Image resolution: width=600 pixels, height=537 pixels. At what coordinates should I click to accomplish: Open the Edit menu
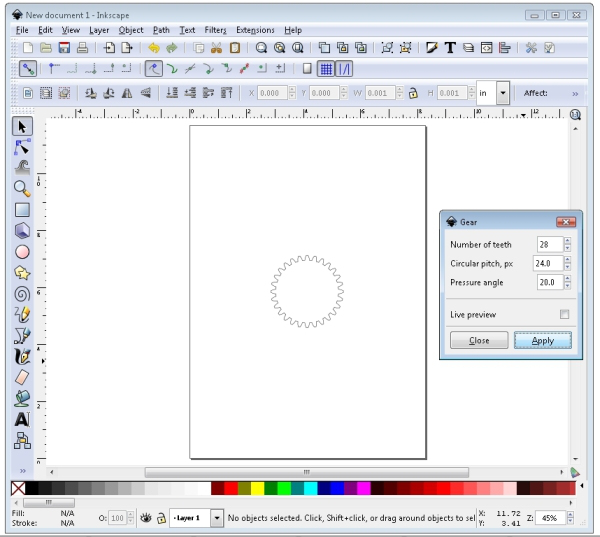pyautogui.click(x=45, y=30)
